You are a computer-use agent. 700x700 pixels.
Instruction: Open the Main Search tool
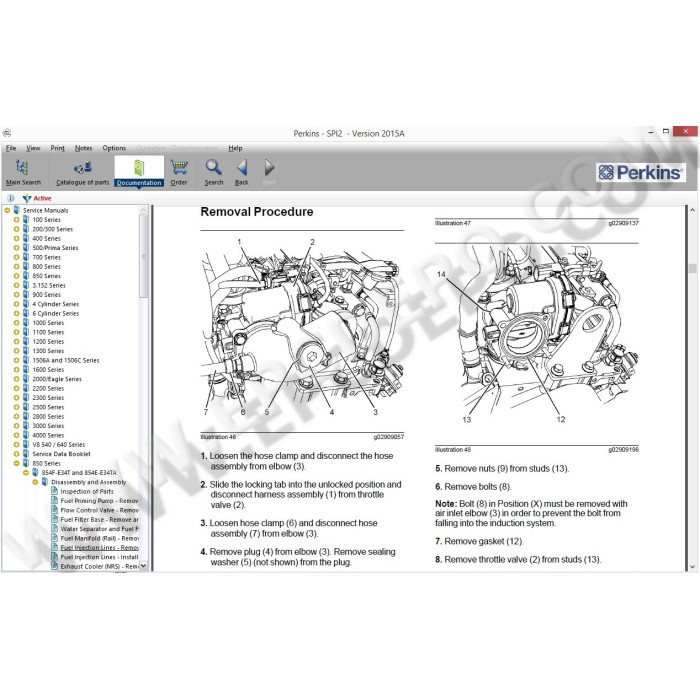pos(23,172)
